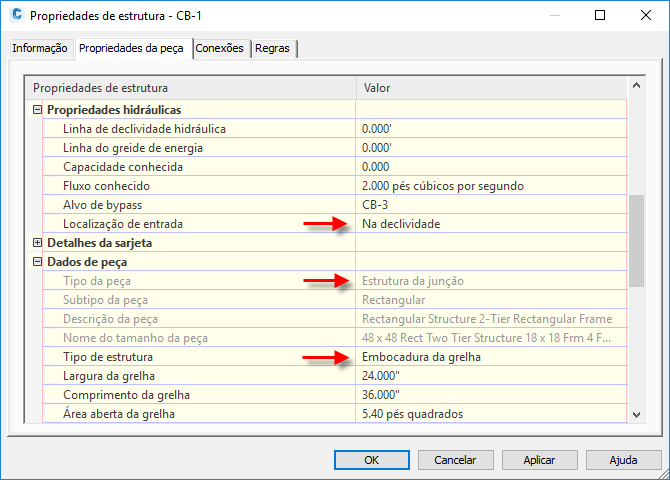Select the Propriedades da peça tab

click(x=131, y=48)
